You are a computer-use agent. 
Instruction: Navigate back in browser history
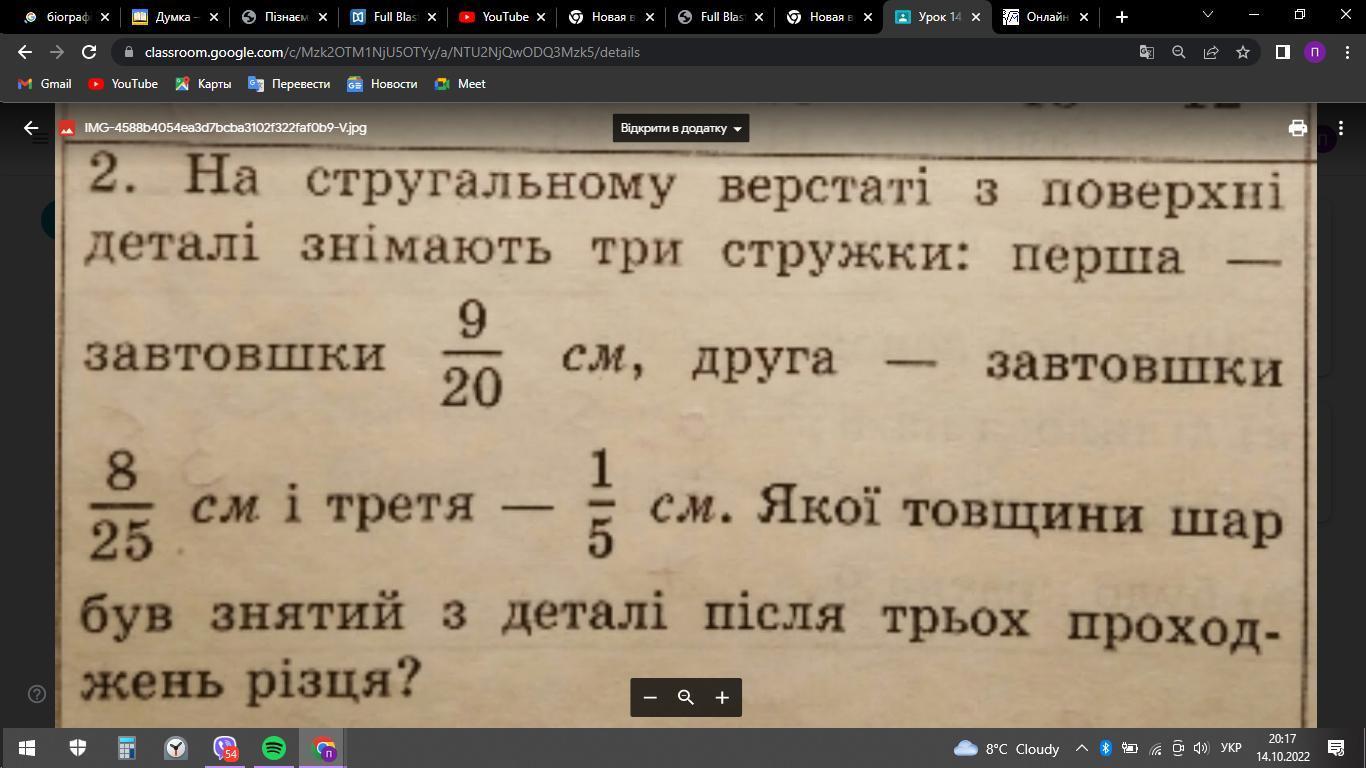click(x=25, y=52)
